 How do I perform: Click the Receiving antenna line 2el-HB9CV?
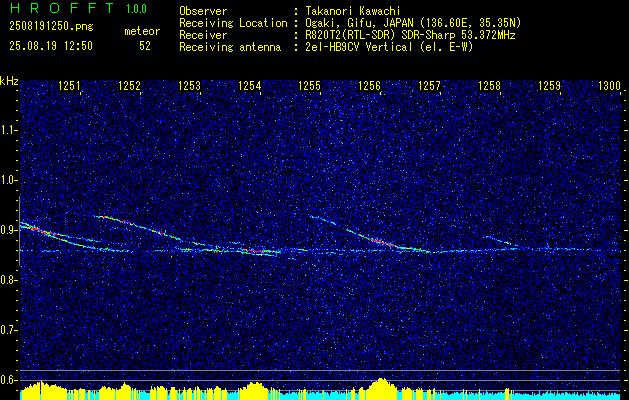point(326,47)
